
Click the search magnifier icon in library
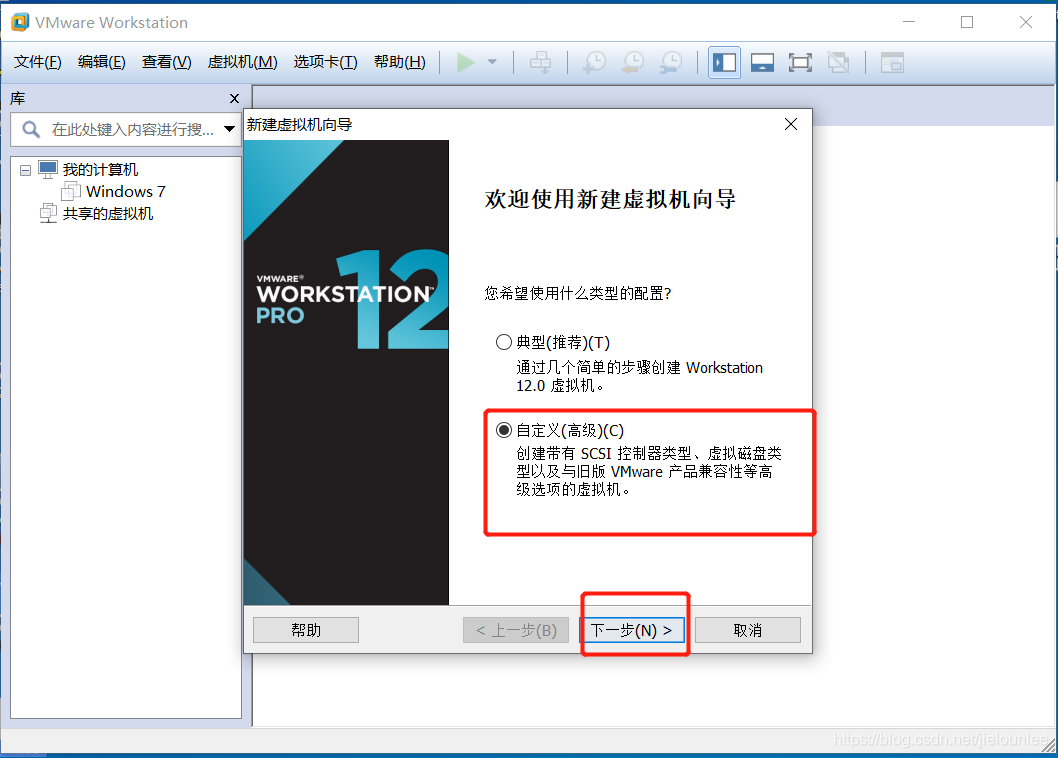31,129
